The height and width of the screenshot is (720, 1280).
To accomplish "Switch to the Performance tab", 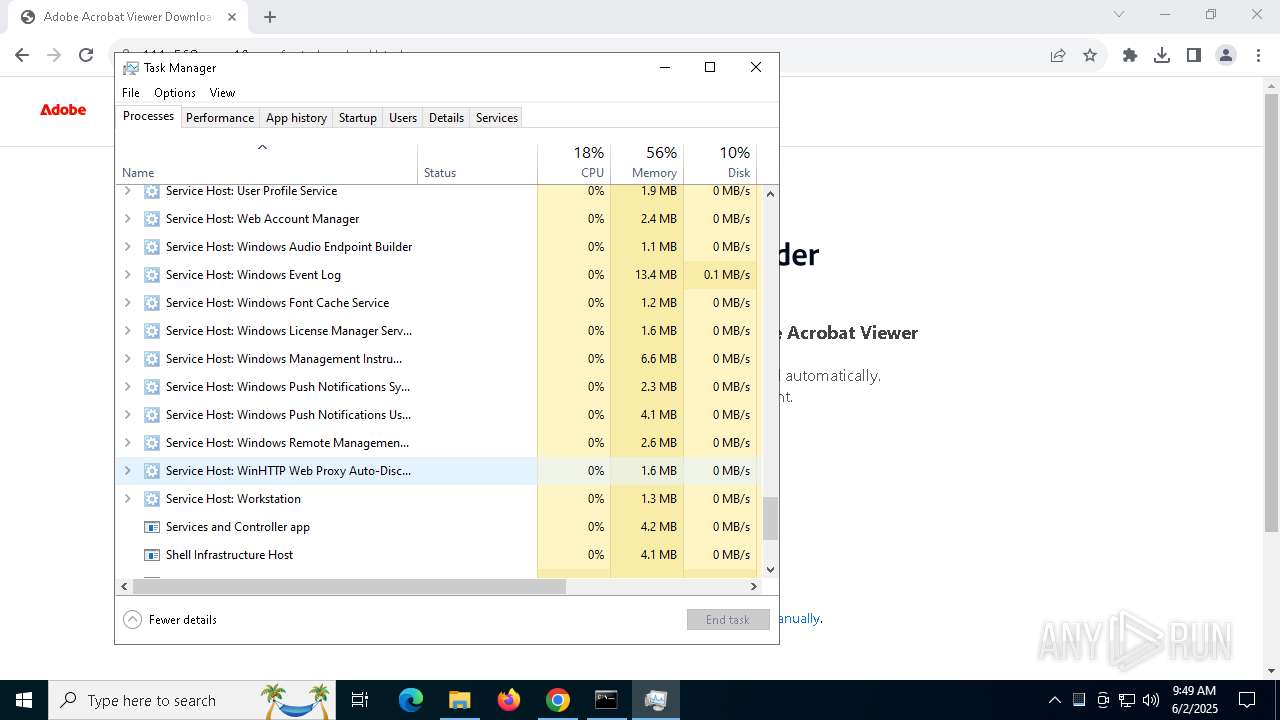I will 220,118.
